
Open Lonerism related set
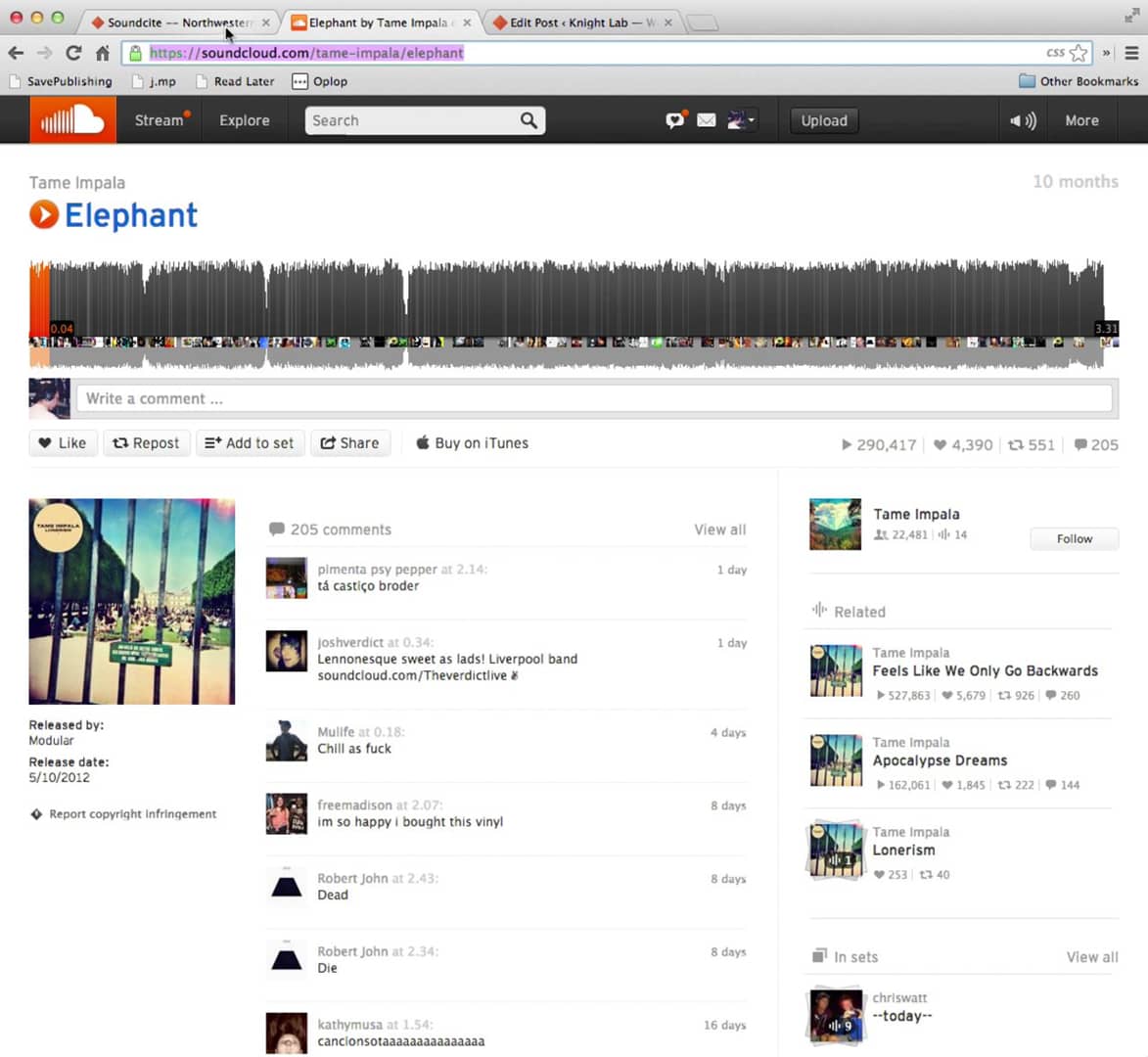[x=903, y=850]
